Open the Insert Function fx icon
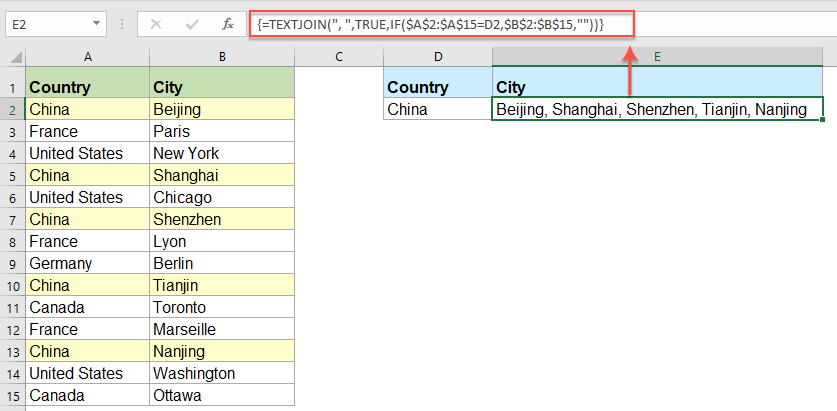The image size is (837, 411). 228,25
